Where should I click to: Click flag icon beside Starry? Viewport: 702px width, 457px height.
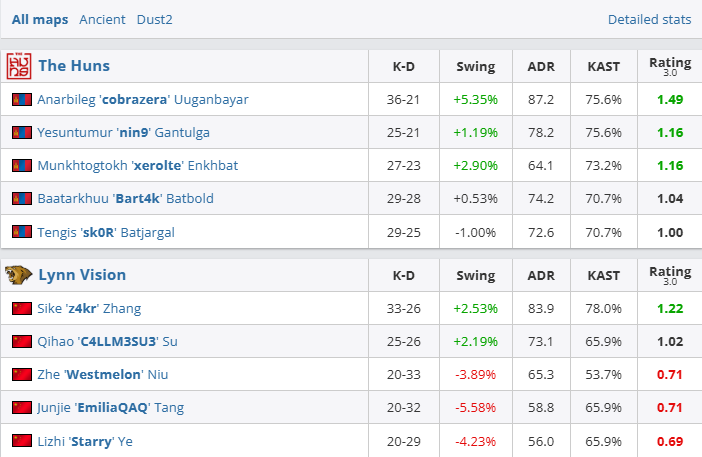click(x=21, y=440)
